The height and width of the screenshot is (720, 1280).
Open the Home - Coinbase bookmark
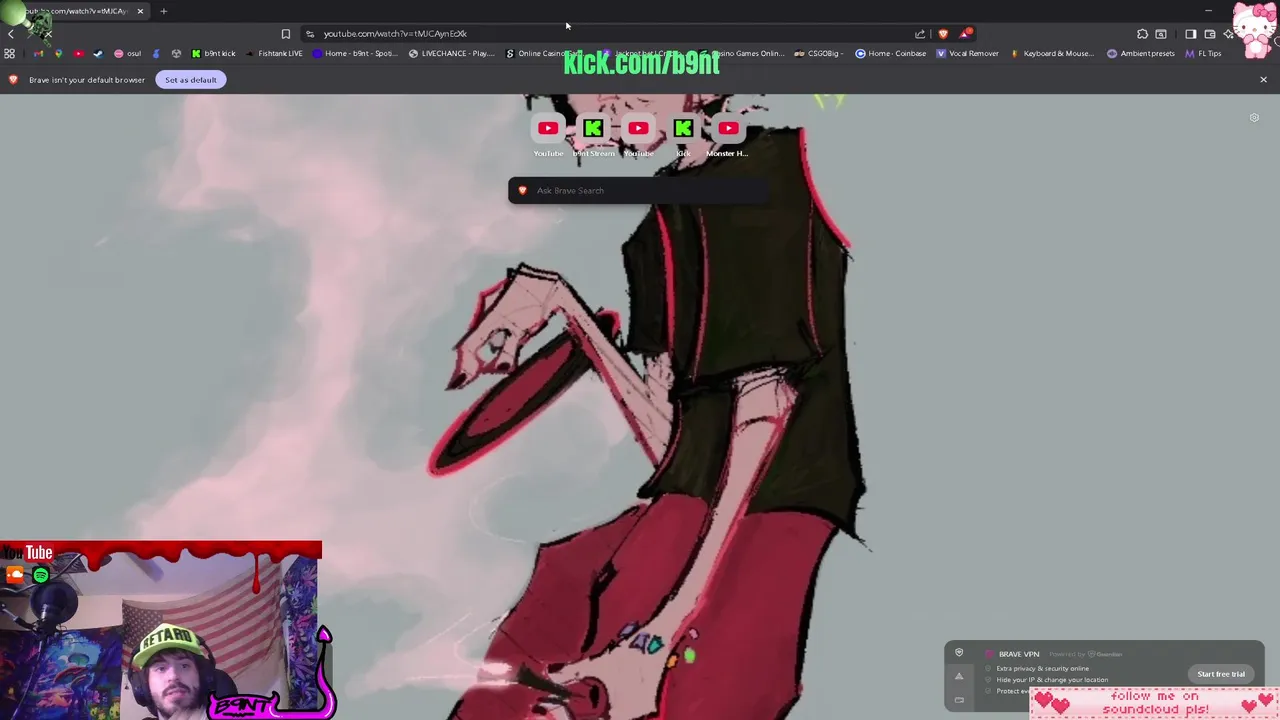pos(891,54)
